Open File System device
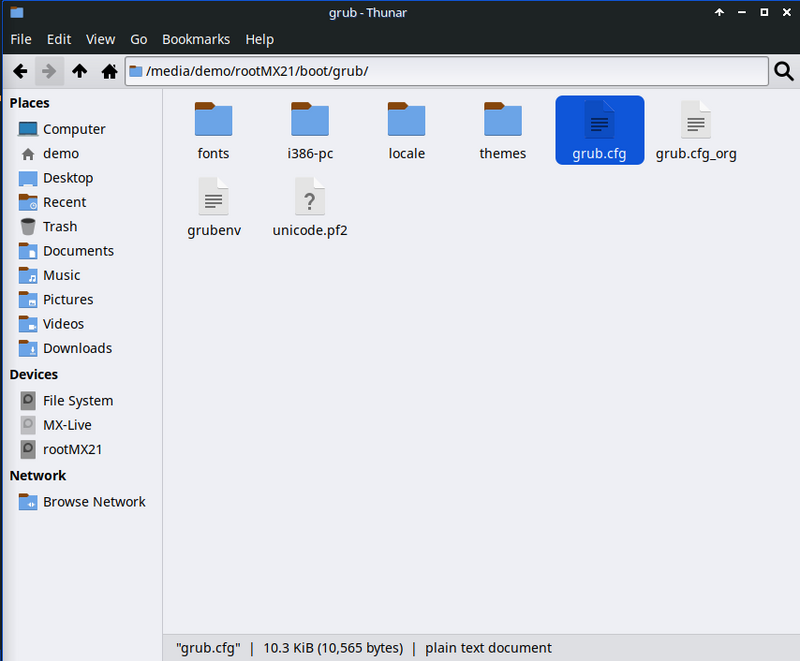 point(66,401)
